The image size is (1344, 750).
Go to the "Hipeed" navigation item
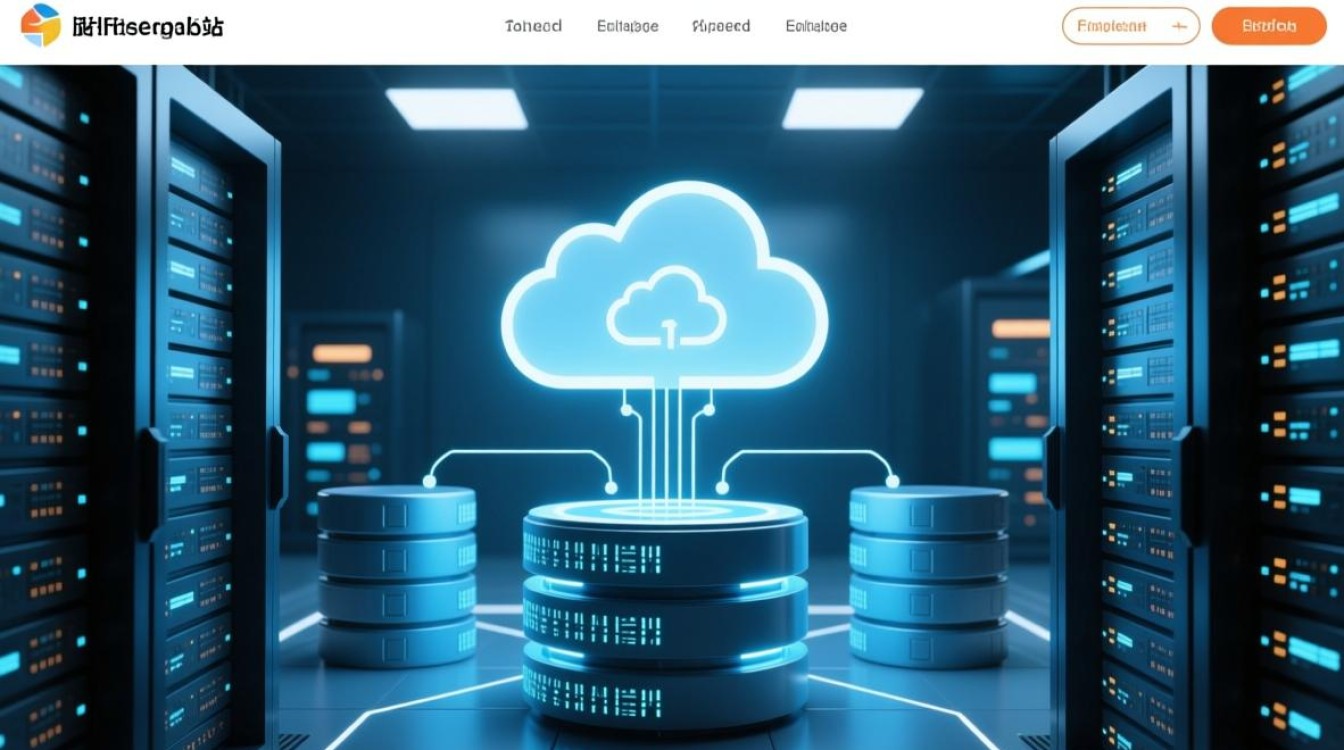pyautogui.click(x=721, y=27)
